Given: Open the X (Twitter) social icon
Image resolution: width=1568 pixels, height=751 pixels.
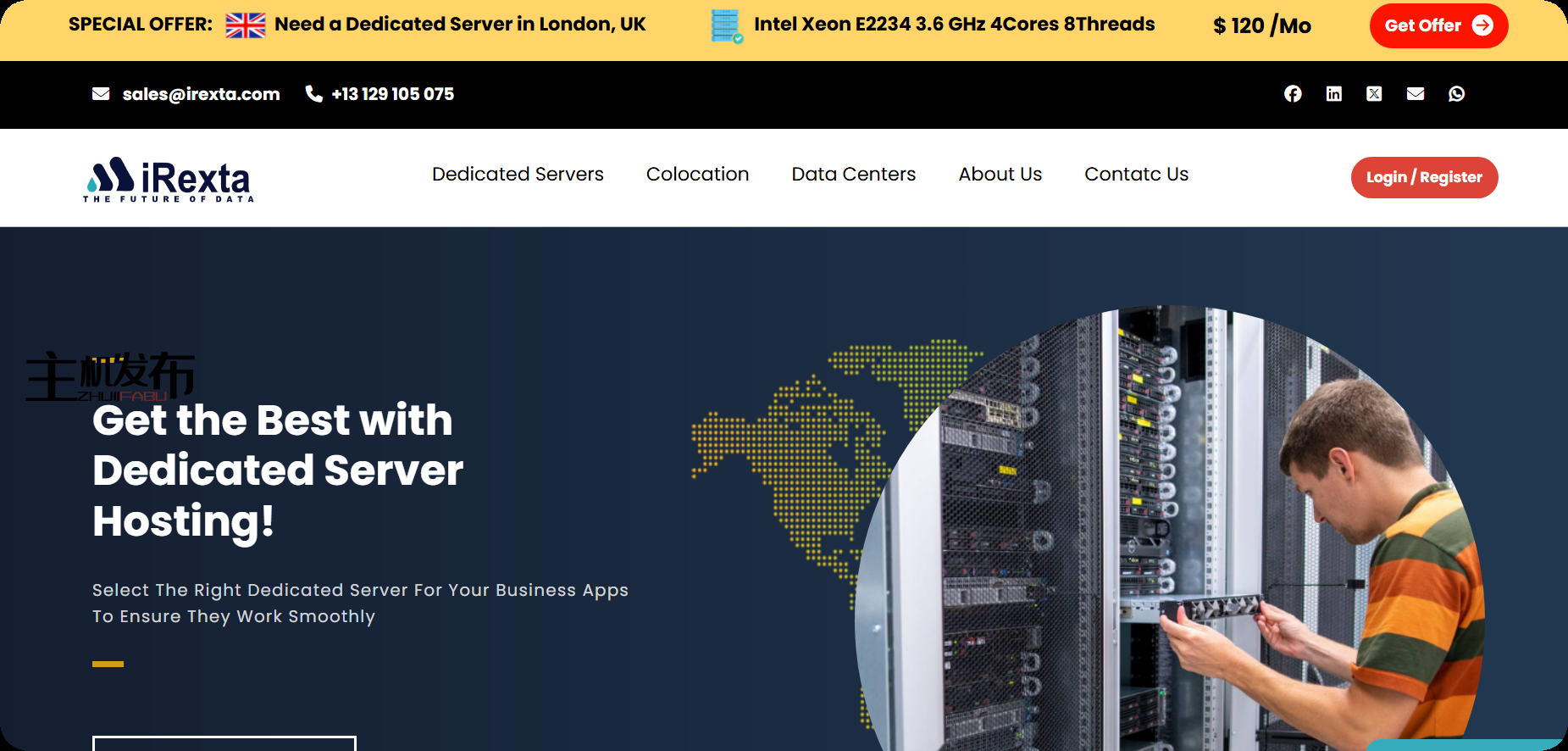Looking at the screenshot, I should coord(1374,94).
